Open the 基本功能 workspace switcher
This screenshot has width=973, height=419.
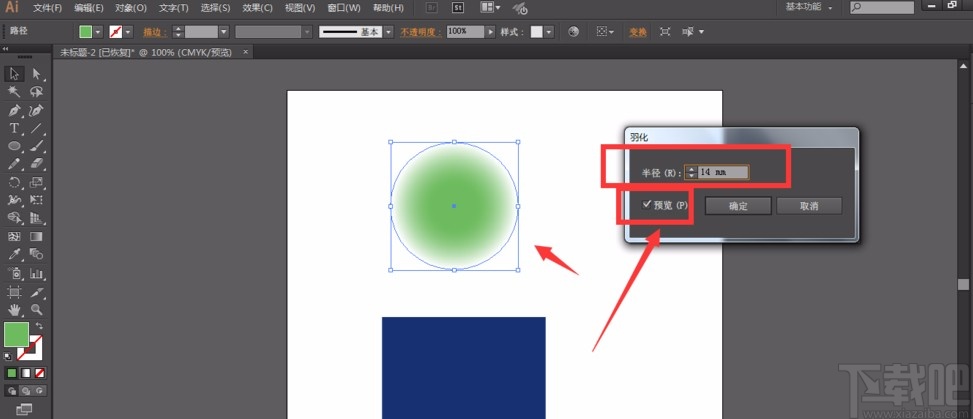point(808,7)
